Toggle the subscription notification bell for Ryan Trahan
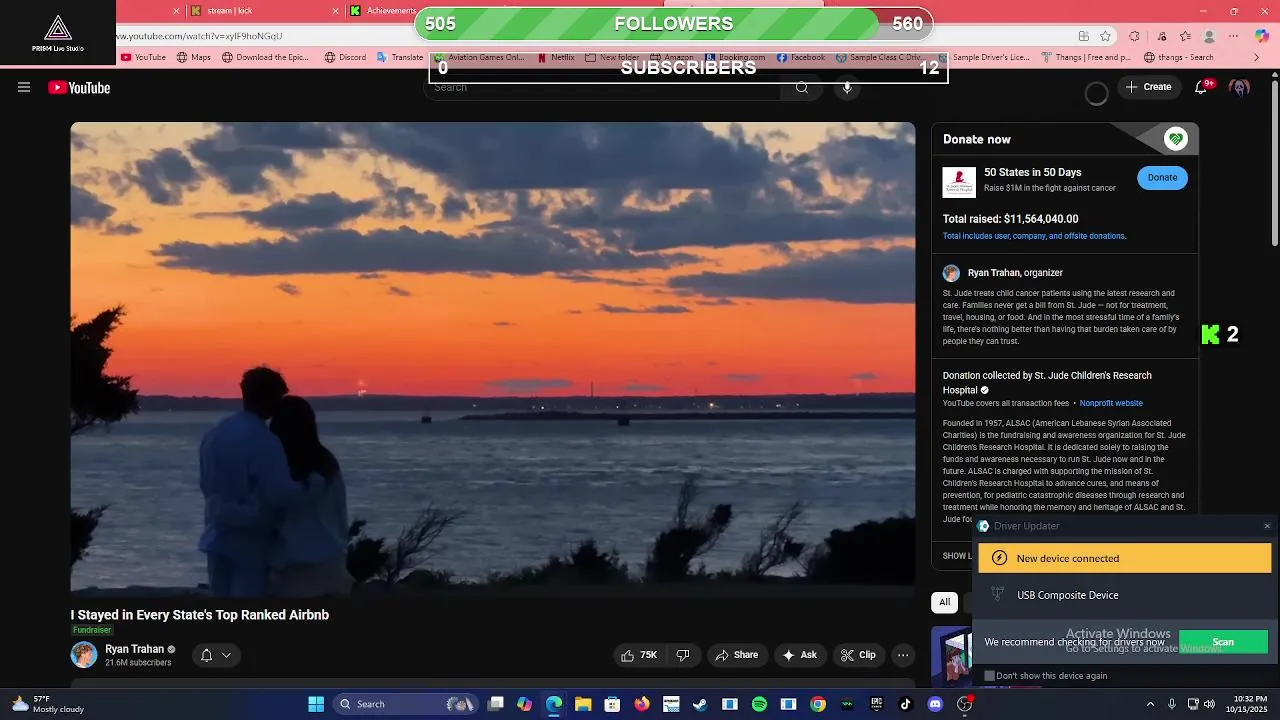The image size is (1280, 720). click(x=206, y=655)
